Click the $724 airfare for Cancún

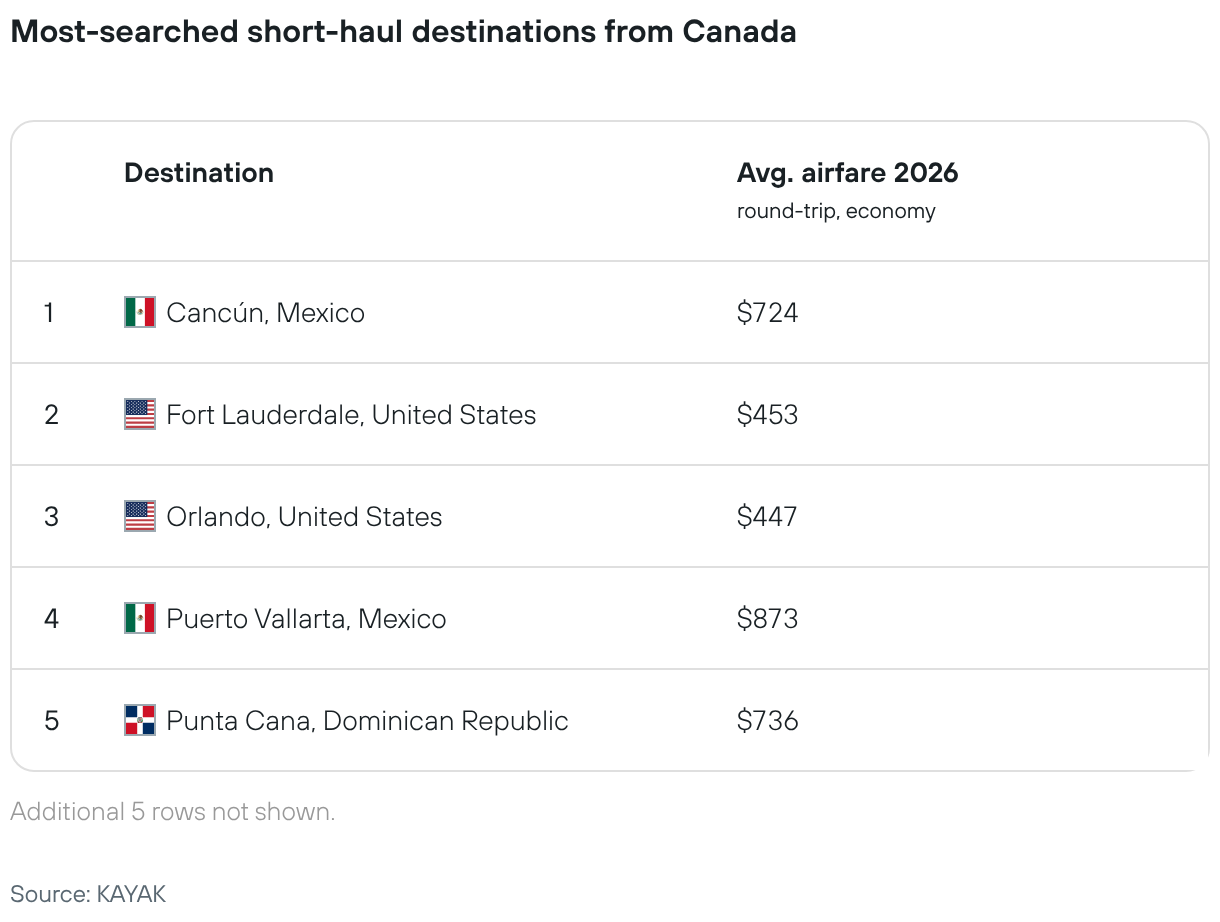click(767, 313)
